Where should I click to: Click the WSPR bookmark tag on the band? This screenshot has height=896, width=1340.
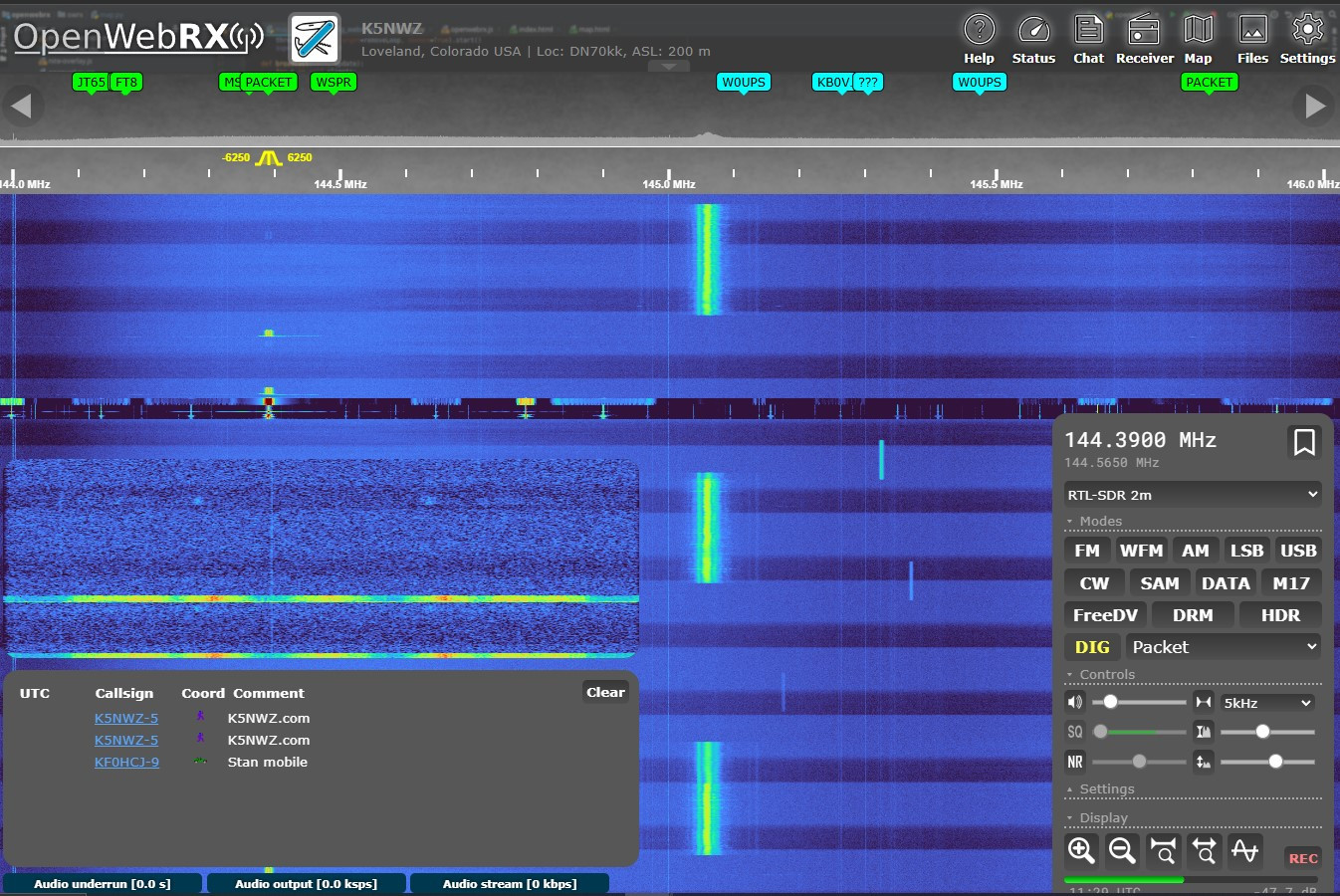333,83
